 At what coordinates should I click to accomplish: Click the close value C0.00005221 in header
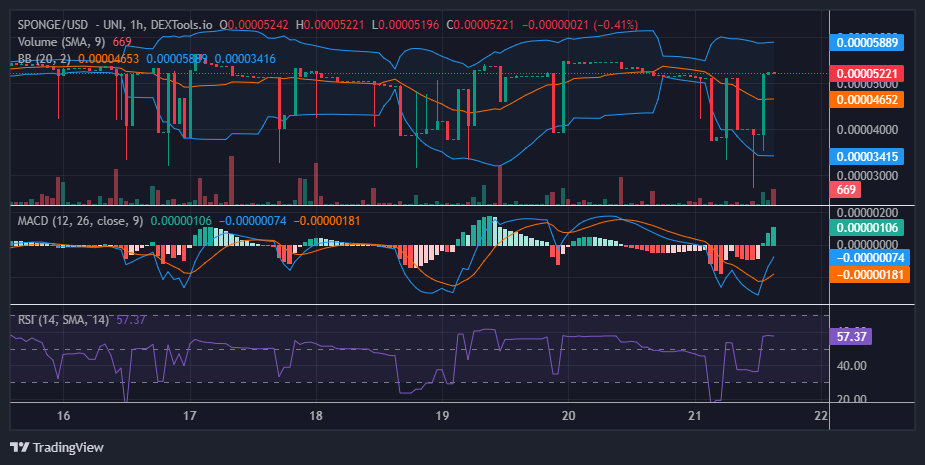click(480, 25)
